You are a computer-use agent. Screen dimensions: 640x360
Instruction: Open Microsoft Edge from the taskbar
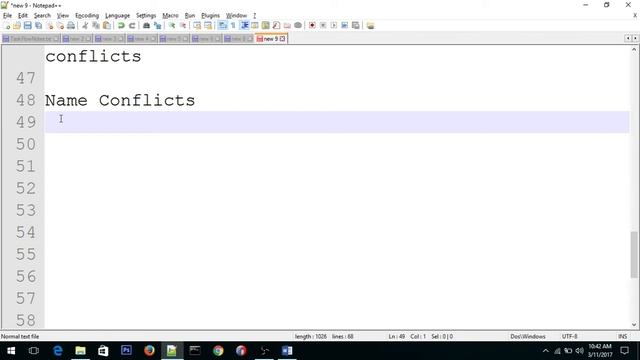click(58, 351)
